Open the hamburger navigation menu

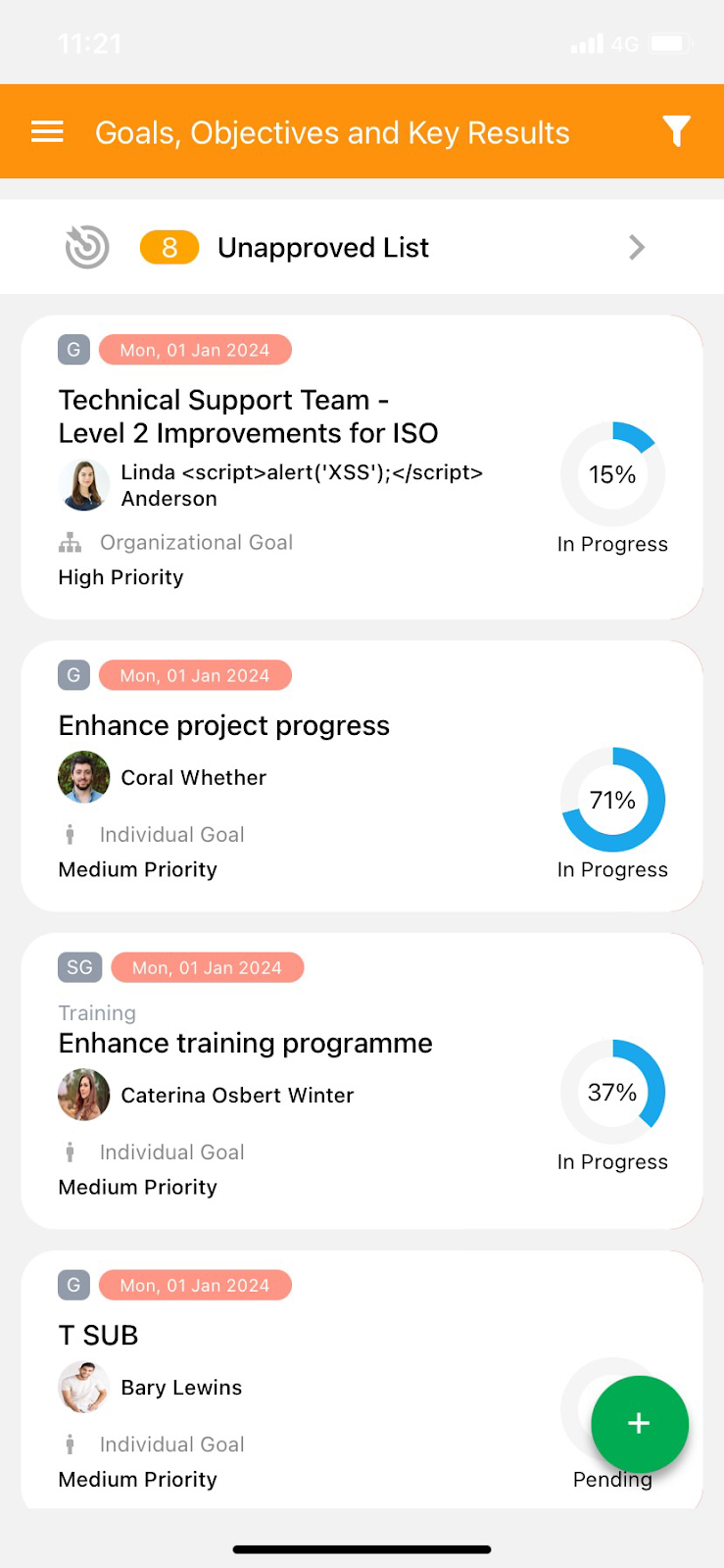pyautogui.click(x=47, y=132)
